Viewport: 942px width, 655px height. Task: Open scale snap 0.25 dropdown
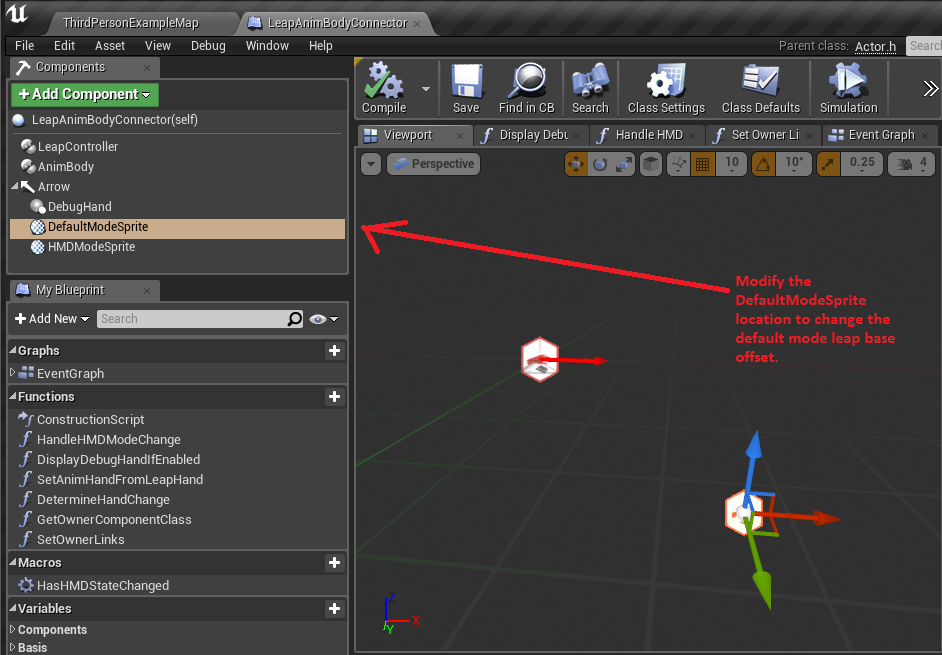click(862, 164)
